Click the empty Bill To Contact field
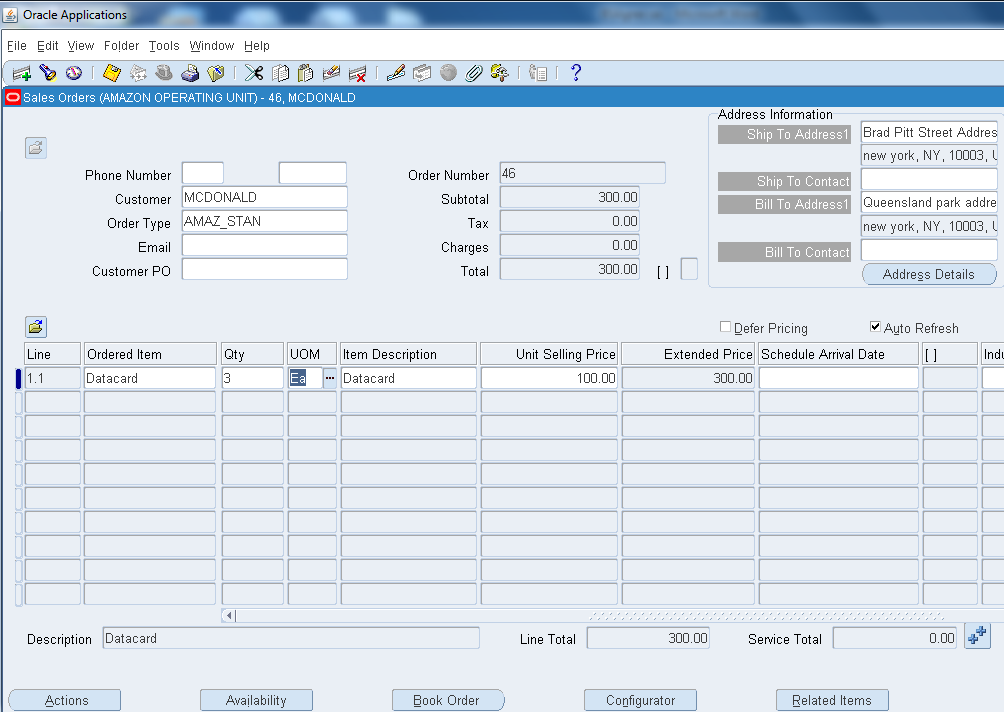Screen dimensions: 1004x712 click(x=929, y=250)
